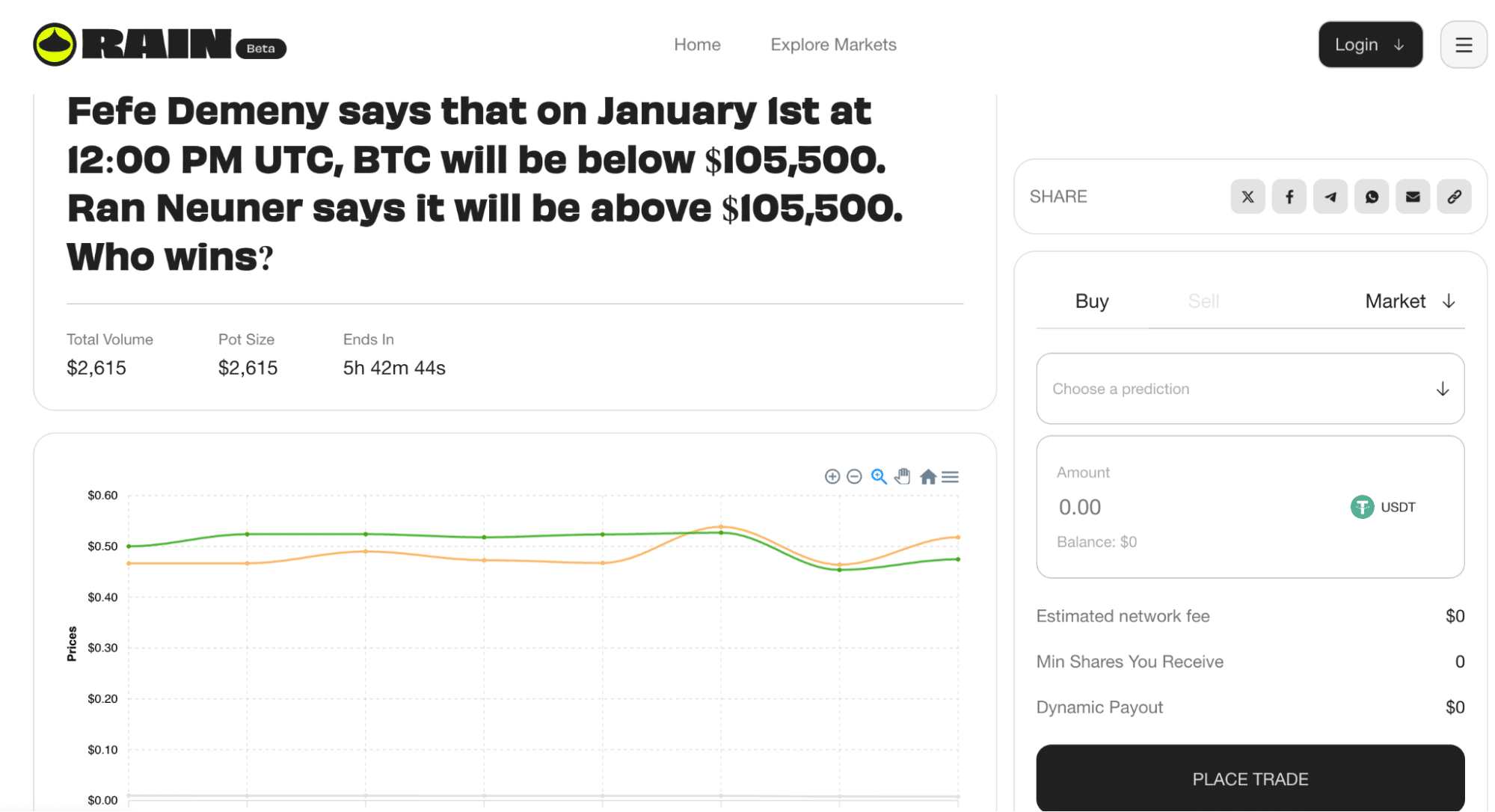Select the zoom-in tool on the chart
Screen dimensions: 1495x812
pos(832,476)
